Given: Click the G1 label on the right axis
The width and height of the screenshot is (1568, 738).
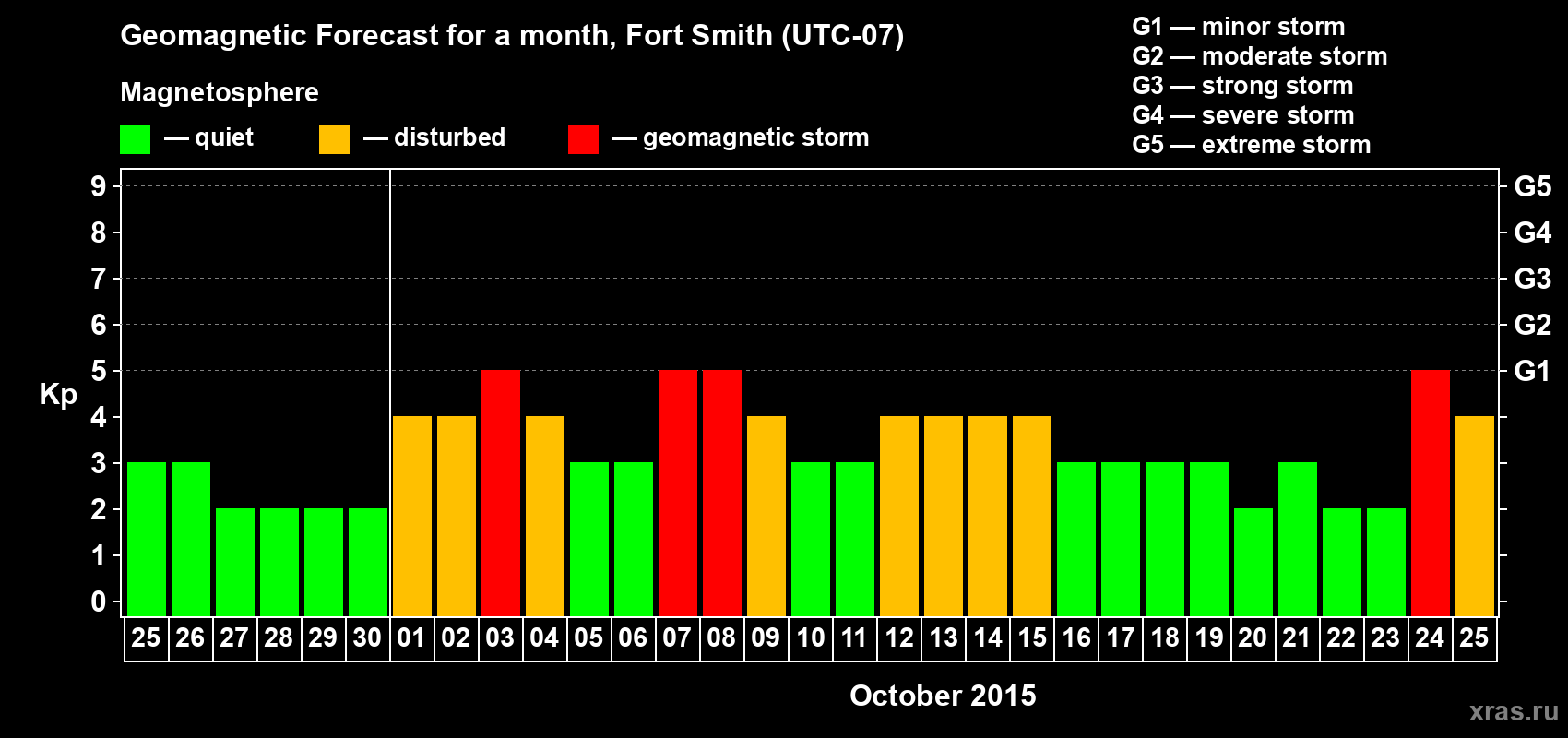Looking at the screenshot, I should (x=1532, y=371).
